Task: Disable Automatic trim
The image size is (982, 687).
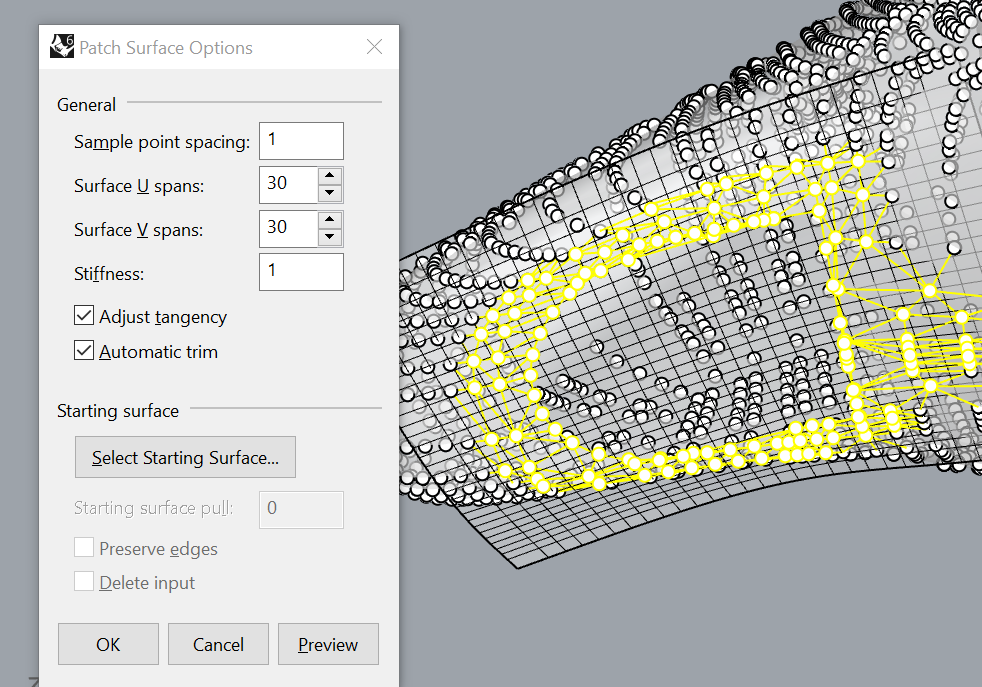Action: [x=83, y=351]
